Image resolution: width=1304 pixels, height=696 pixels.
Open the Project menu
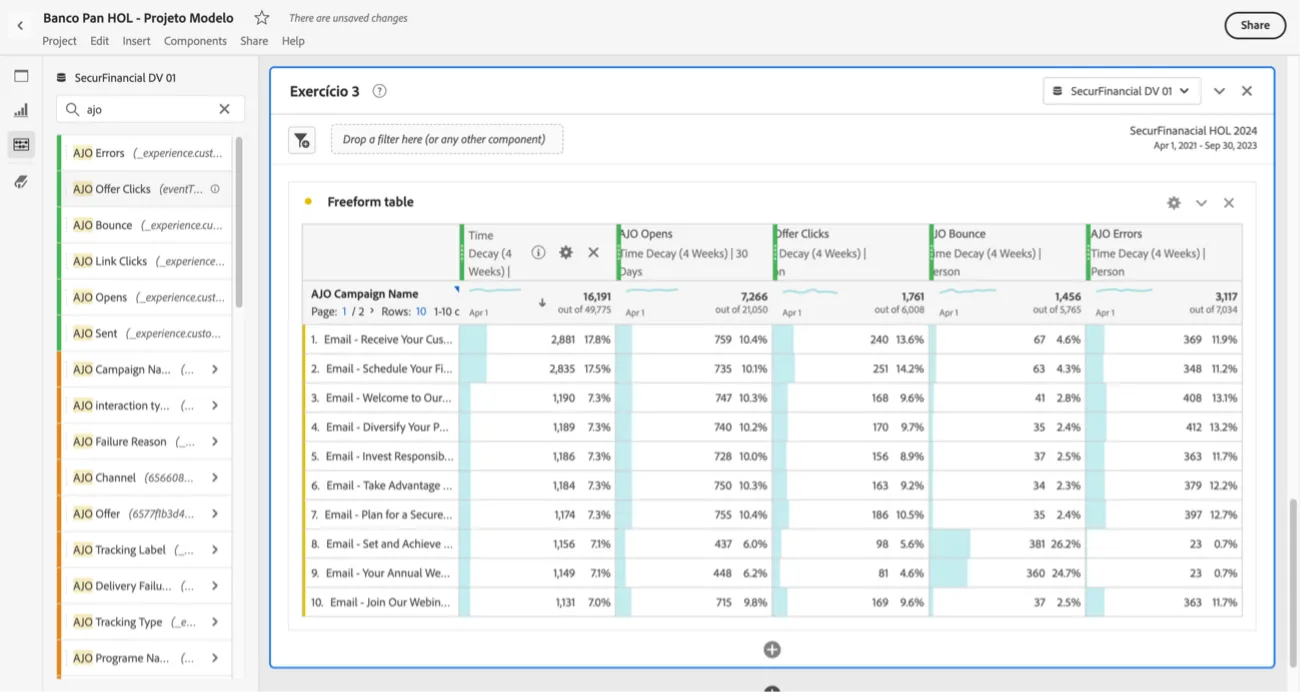pyautogui.click(x=59, y=41)
